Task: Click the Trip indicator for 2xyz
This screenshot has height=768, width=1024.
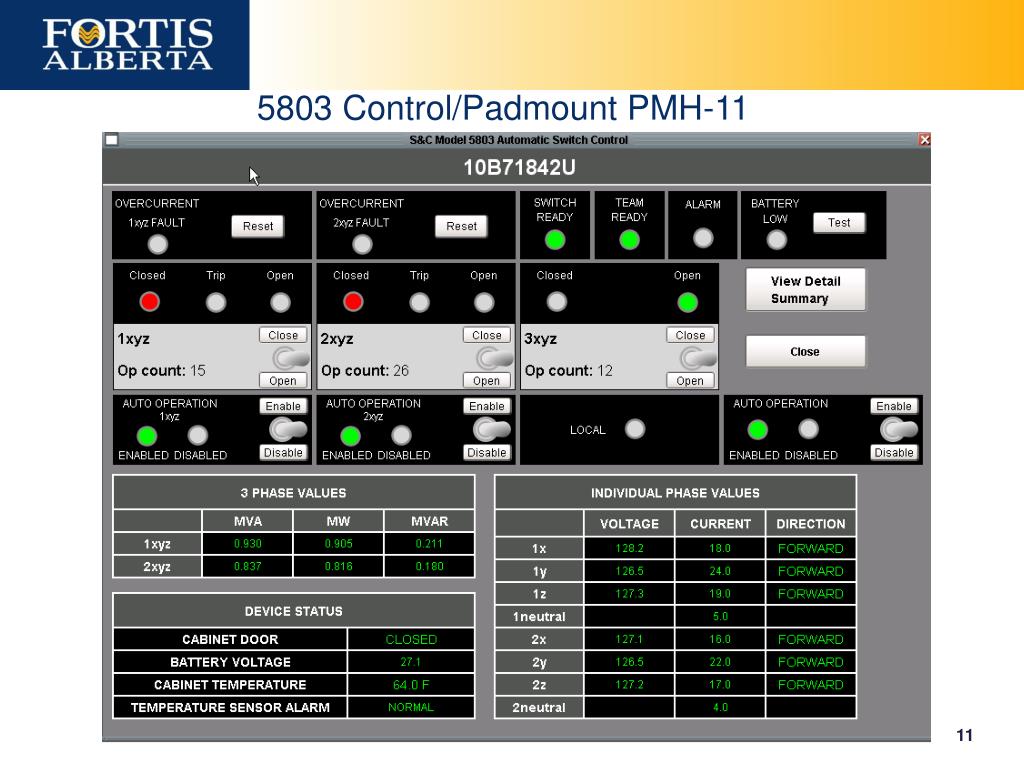Action: tap(419, 302)
